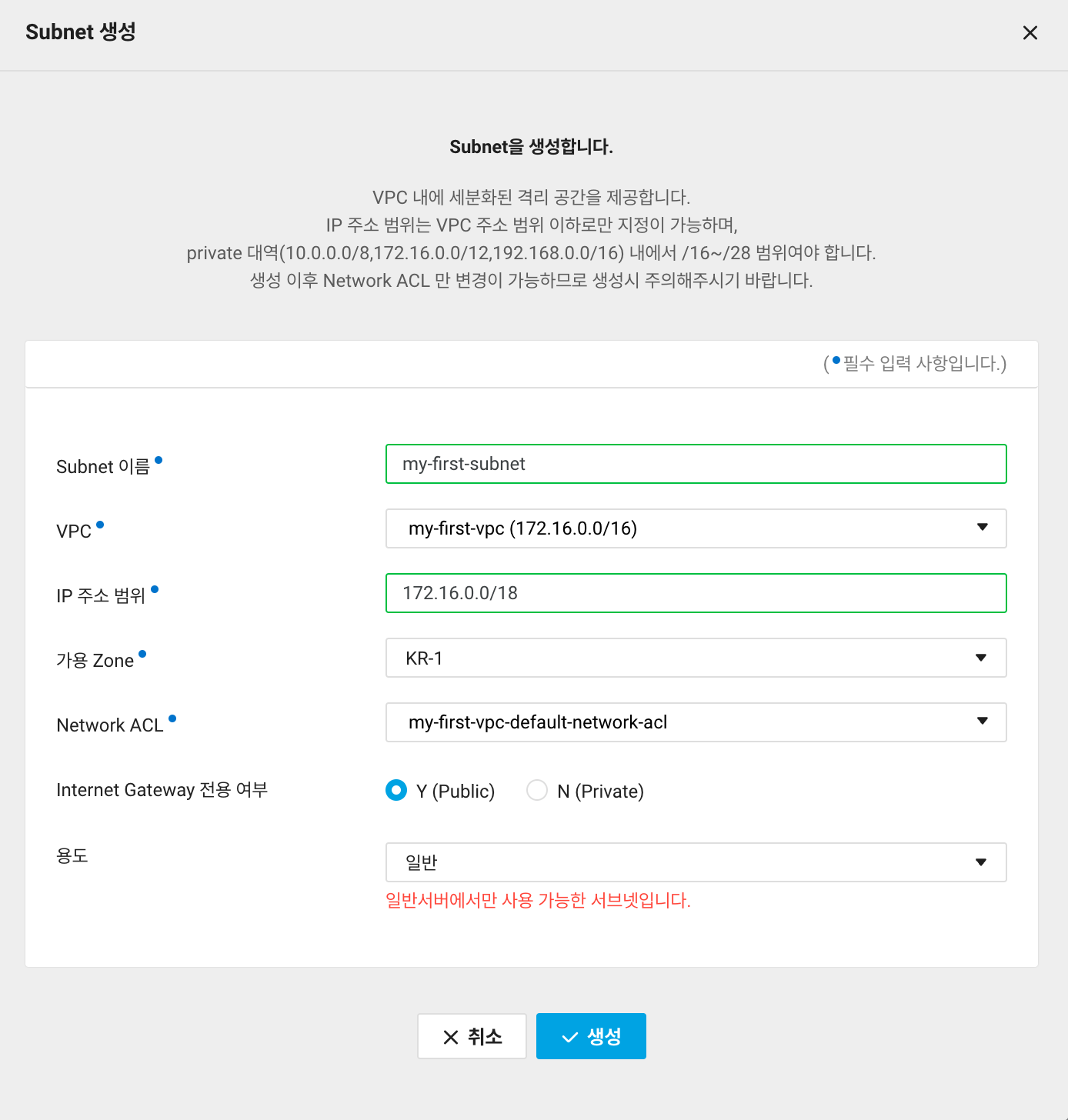
Task: Click the IP 주소 범위 input field
Action: coord(696,593)
